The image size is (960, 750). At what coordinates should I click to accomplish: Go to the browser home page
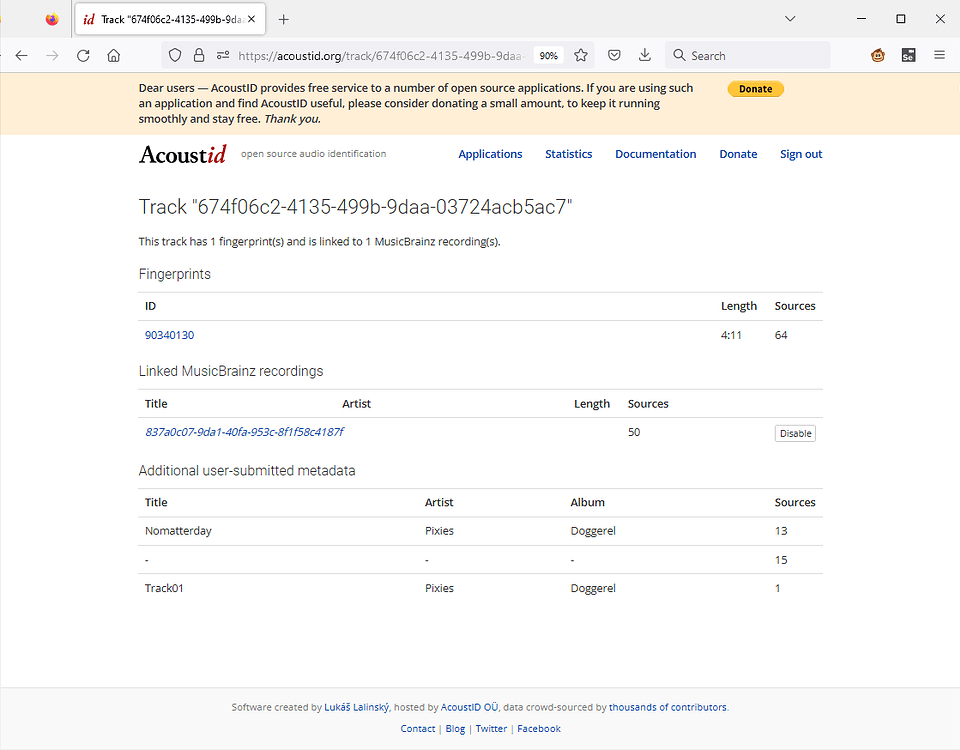tap(114, 55)
